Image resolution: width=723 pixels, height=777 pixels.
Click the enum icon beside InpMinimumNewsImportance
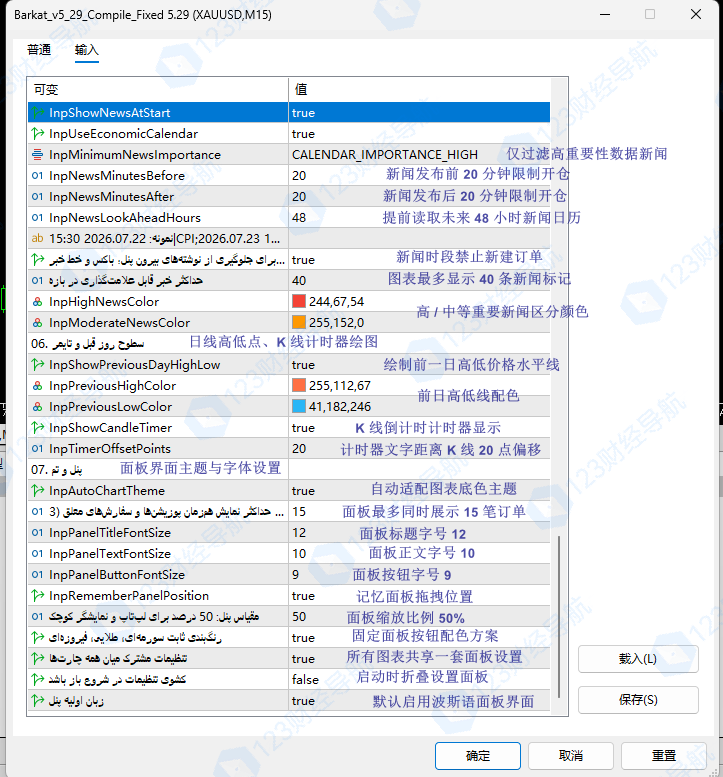click(38, 155)
